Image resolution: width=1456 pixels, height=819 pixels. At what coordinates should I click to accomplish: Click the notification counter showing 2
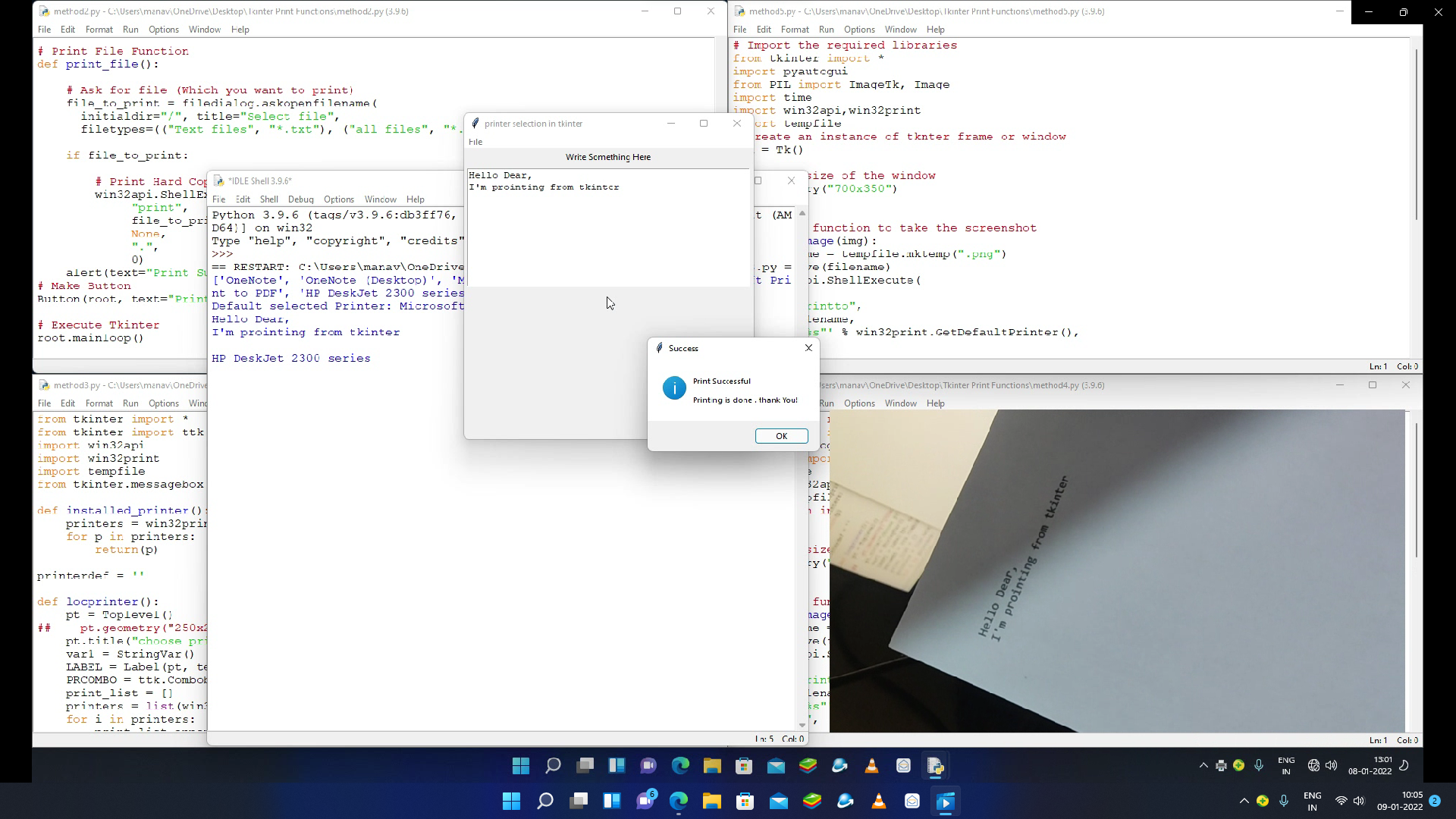1436,802
